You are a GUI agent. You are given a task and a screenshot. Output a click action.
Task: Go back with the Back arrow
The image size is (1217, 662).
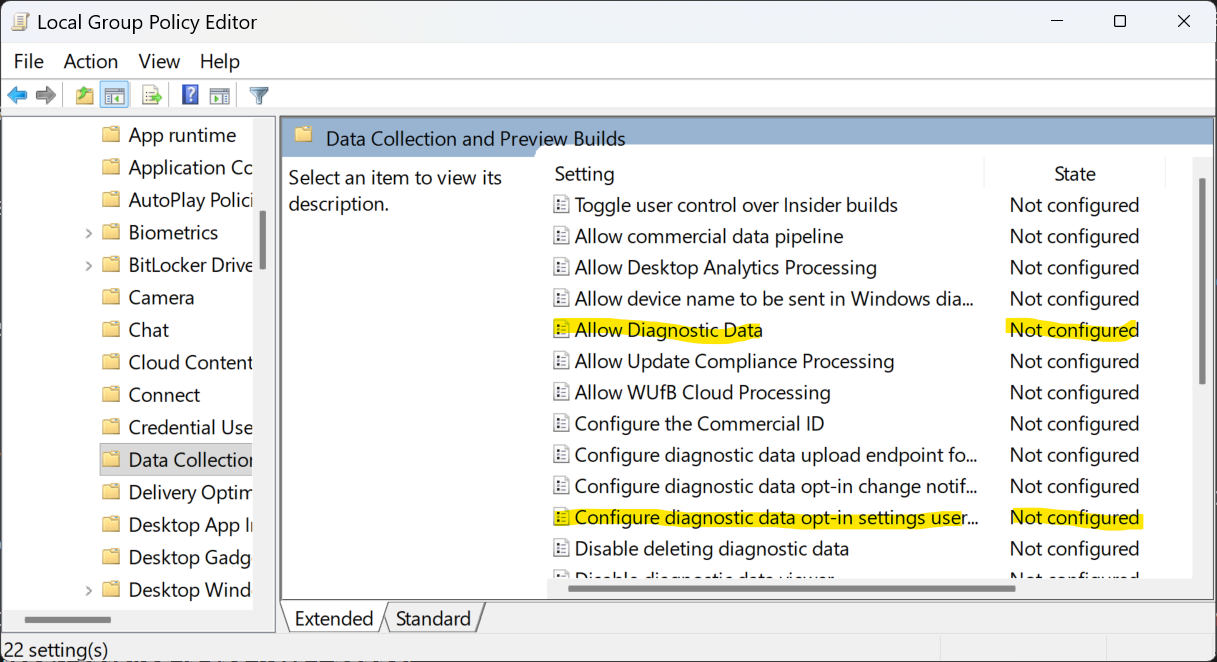pyautogui.click(x=18, y=96)
